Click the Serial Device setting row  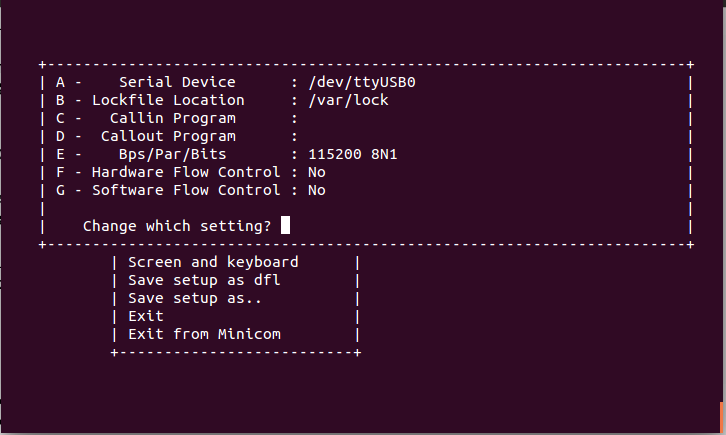[177, 82]
